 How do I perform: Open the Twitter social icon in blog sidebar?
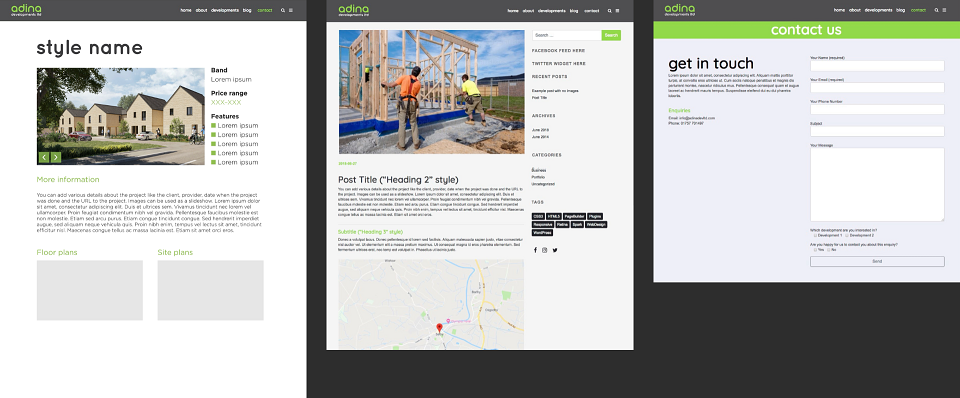555,250
